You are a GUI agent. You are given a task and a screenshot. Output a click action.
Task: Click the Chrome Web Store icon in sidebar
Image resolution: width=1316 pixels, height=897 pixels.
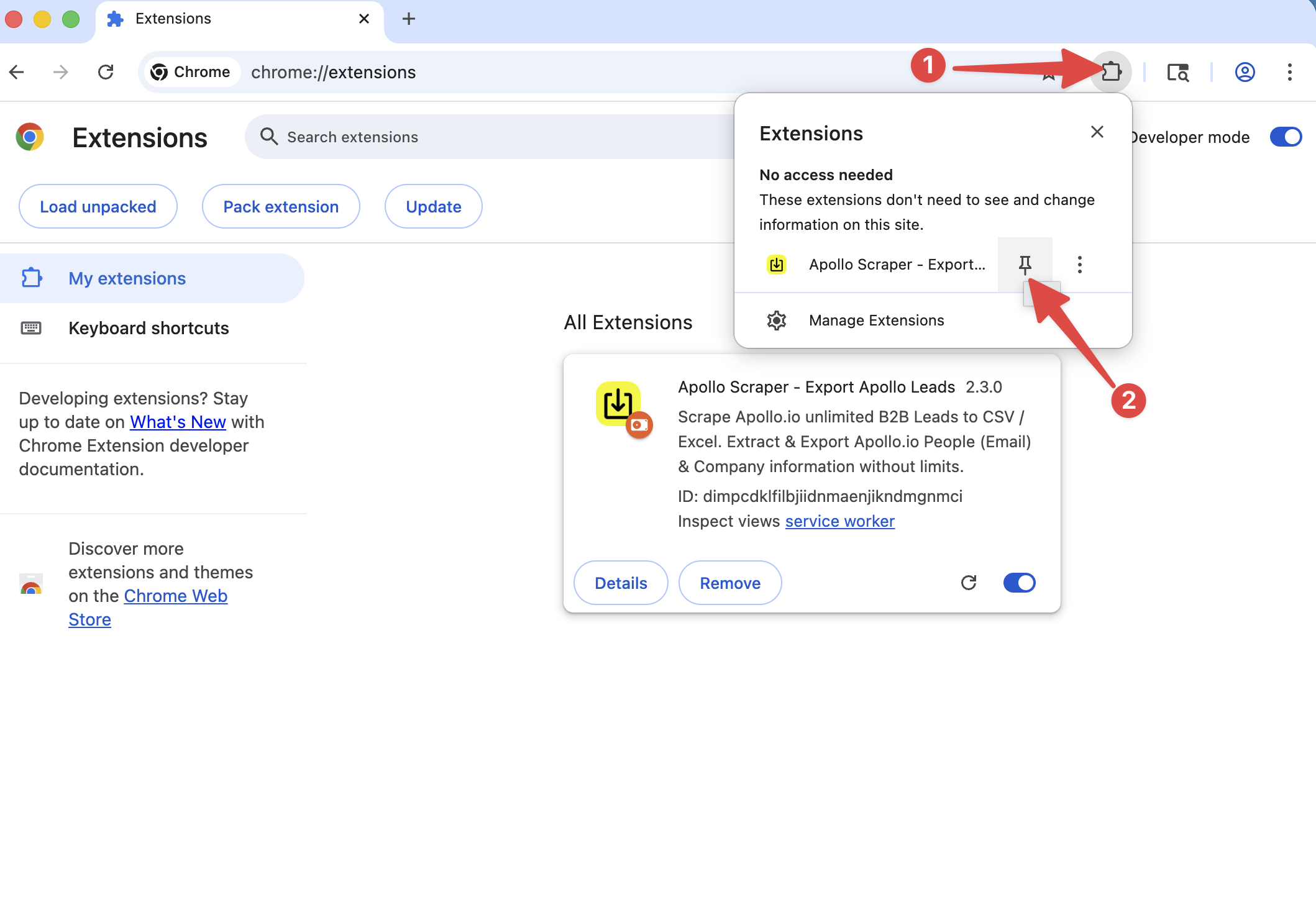coord(31,584)
